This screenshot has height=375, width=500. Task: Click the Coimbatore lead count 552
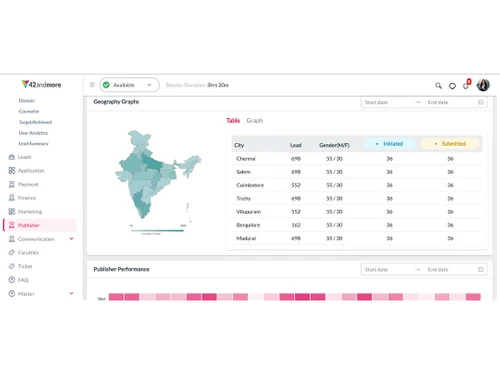tap(296, 185)
